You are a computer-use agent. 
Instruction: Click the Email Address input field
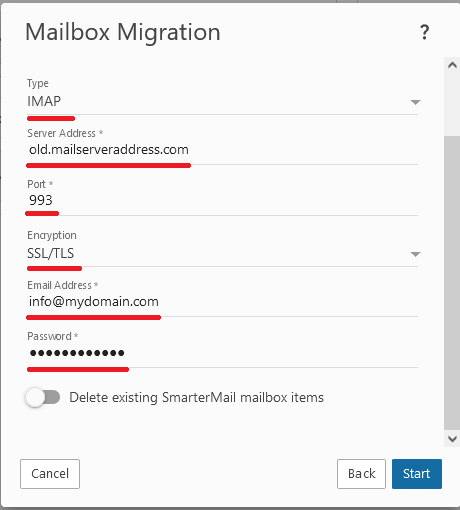click(x=222, y=302)
